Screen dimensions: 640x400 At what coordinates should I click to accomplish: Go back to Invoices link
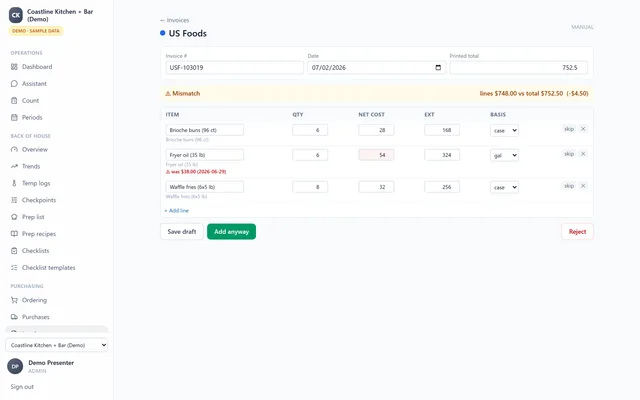[x=175, y=20]
